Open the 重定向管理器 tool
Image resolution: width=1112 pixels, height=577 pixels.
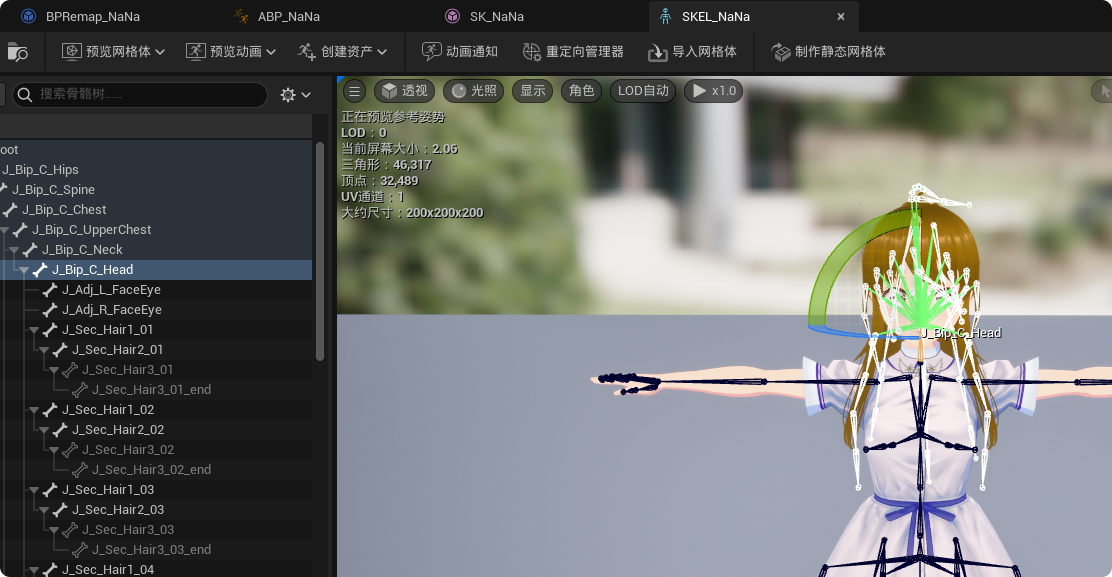(x=573, y=52)
